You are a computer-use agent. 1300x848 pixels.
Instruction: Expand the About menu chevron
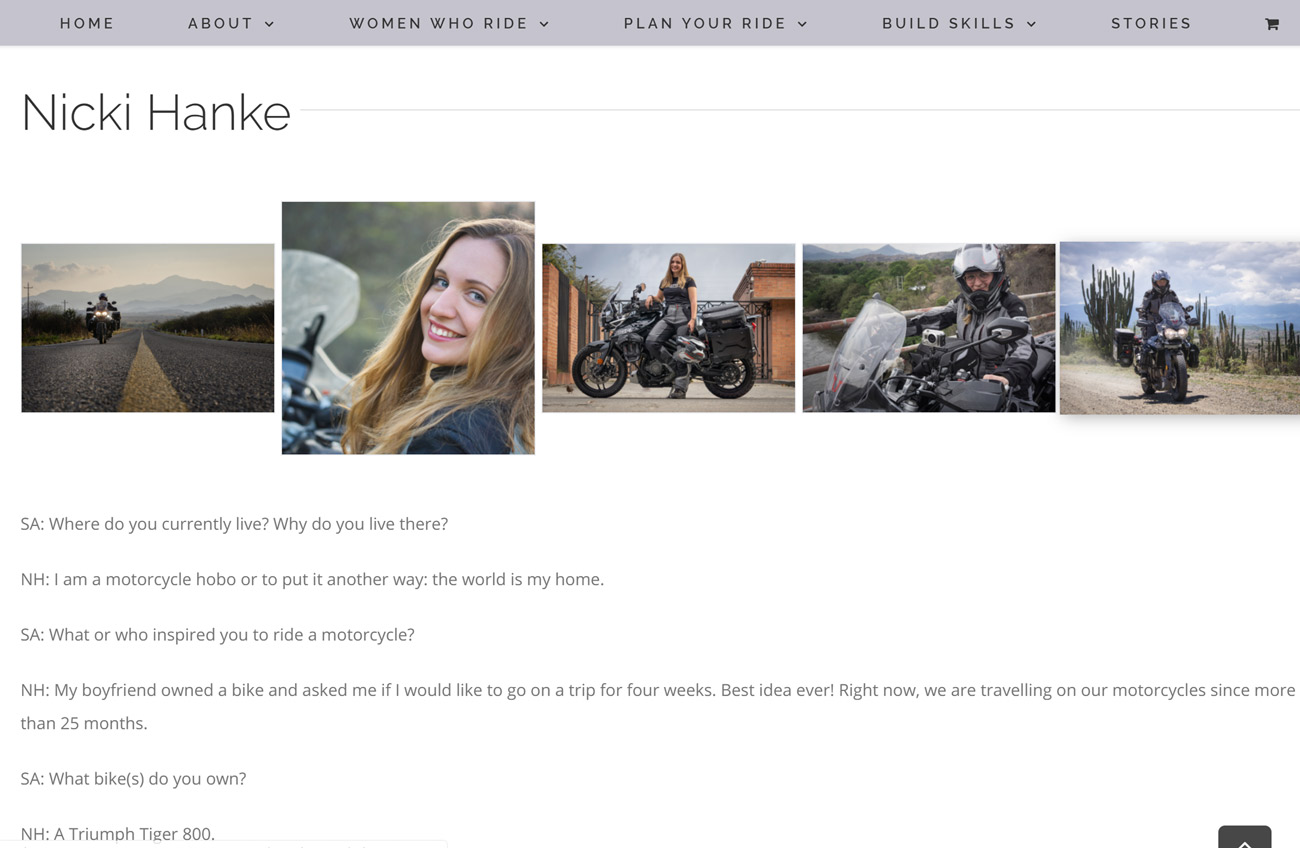click(270, 24)
